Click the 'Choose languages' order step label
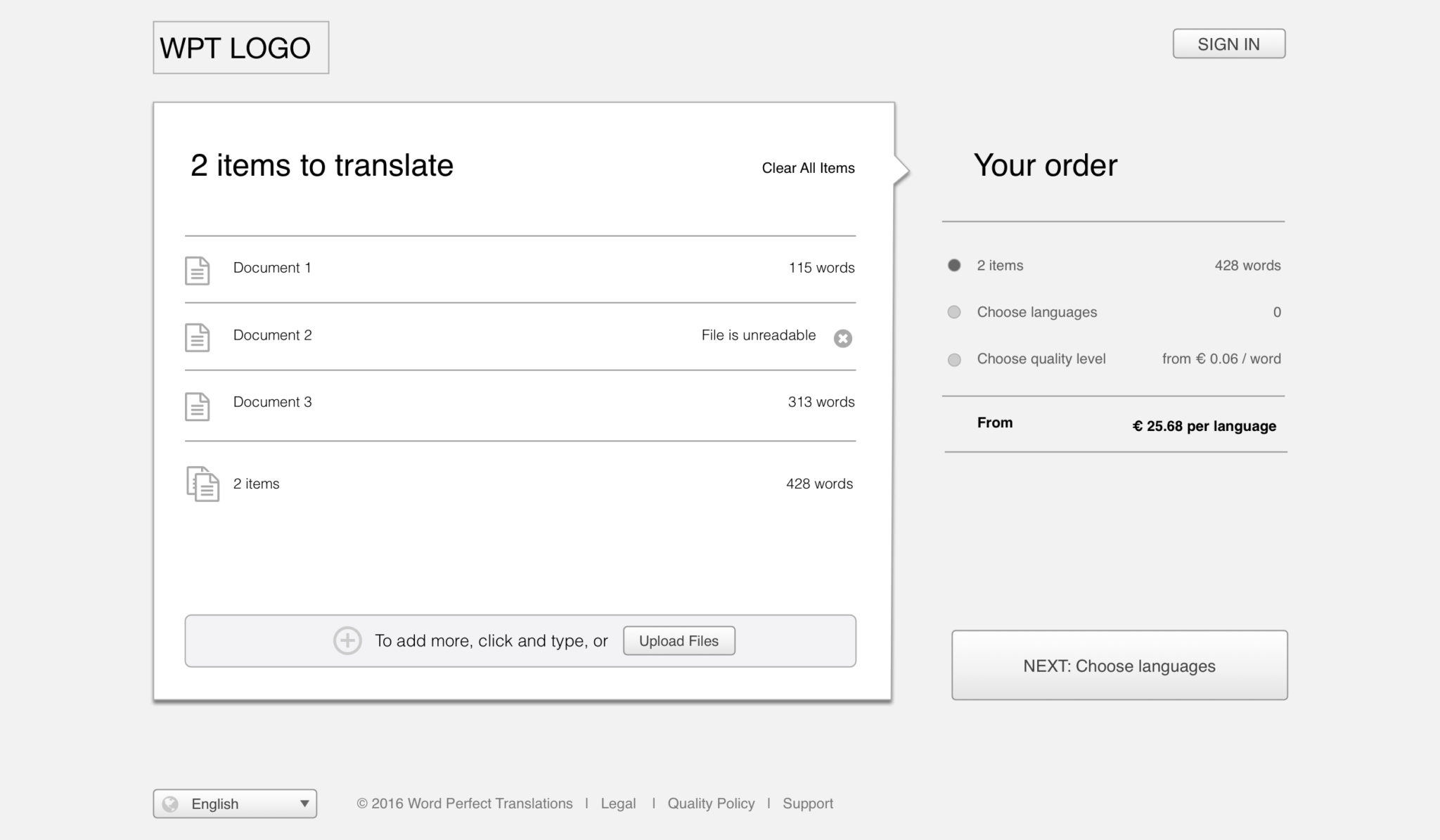Screen dimensions: 1440x840 (1037, 312)
